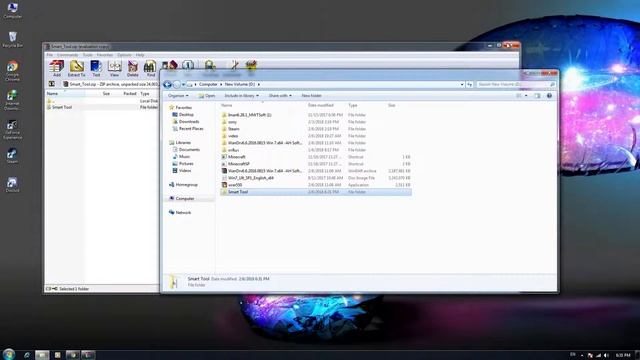Click WinRAR Extract To icon

click(76, 68)
